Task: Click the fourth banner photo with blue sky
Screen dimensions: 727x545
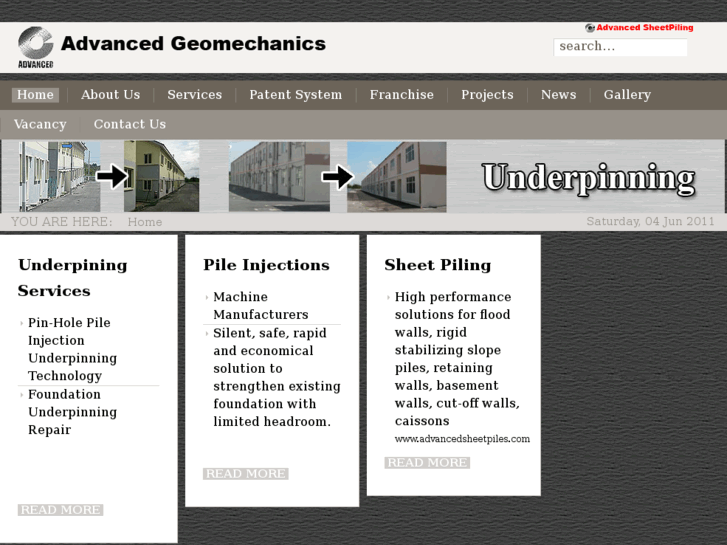Action: click(397, 177)
